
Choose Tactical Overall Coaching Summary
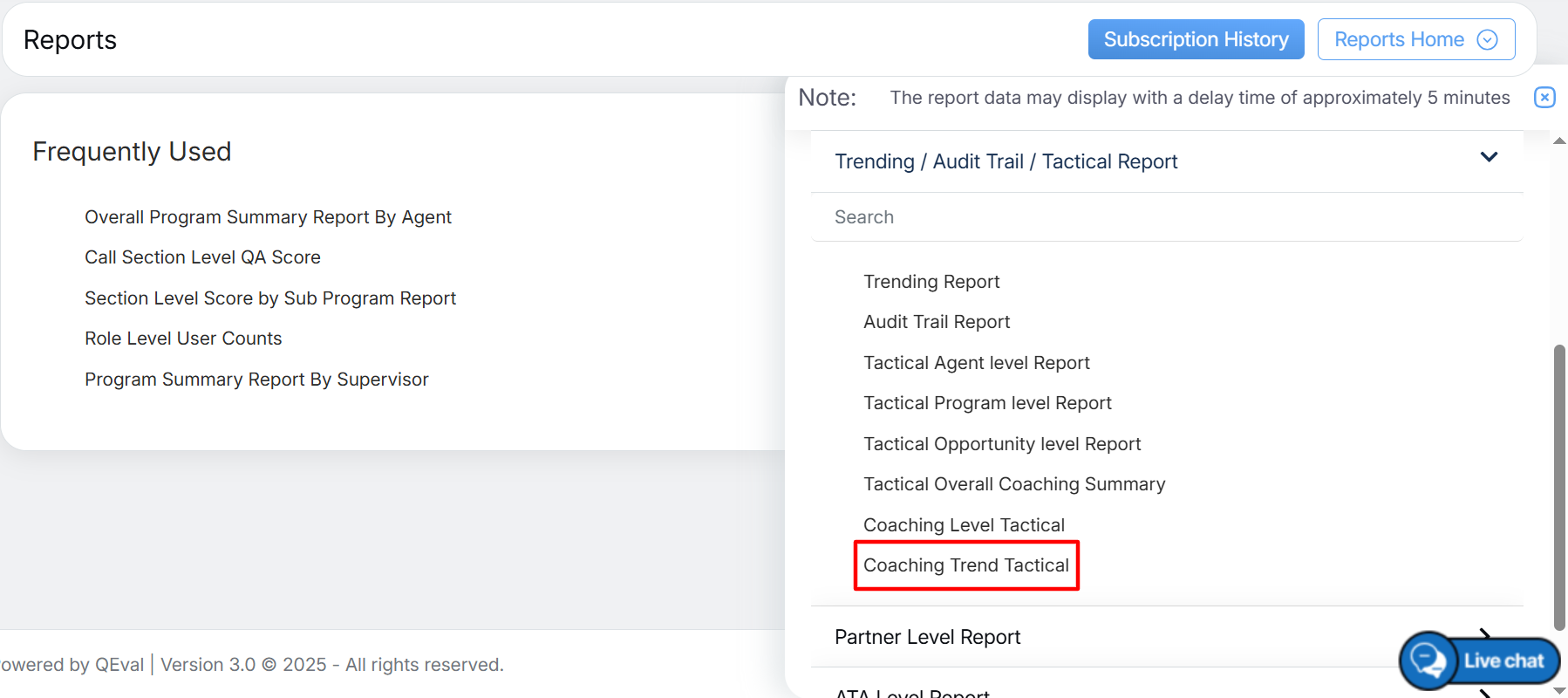tap(1014, 484)
